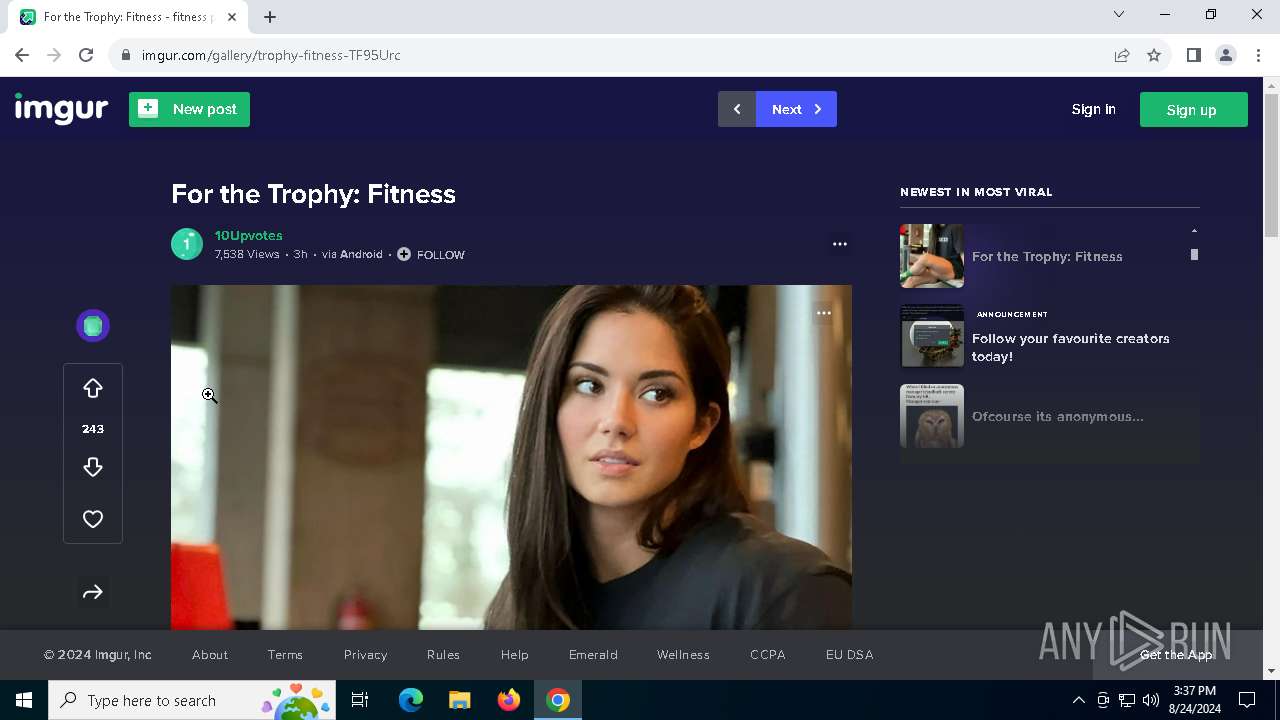Screen dimensions: 1280x720
Task: Click the sidebar list scroll-up arrow
Action: pos(1194,231)
